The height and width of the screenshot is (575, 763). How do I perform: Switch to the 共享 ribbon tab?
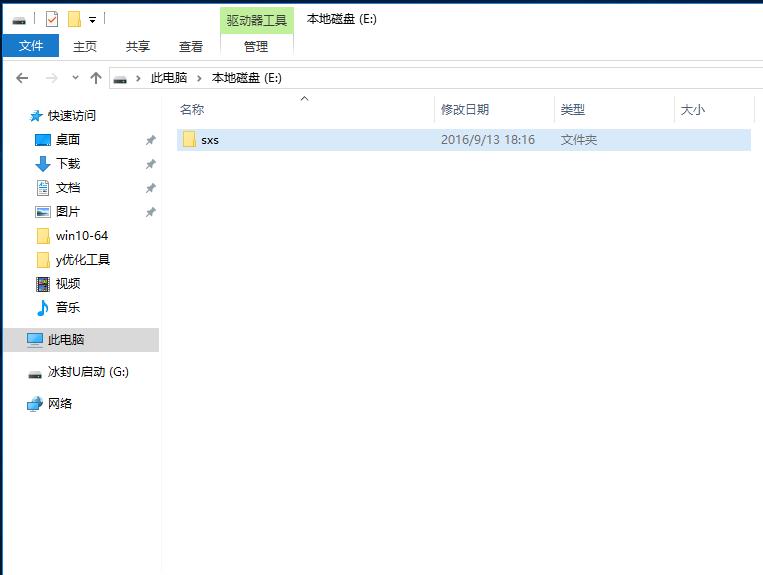[138, 46]
